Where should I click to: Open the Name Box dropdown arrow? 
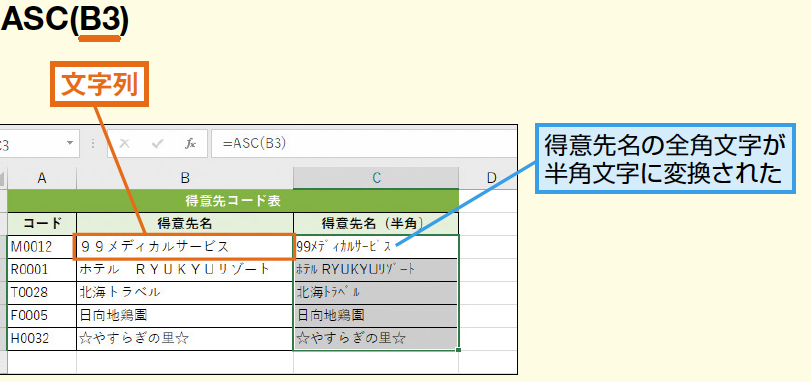(x=70, y=144)
